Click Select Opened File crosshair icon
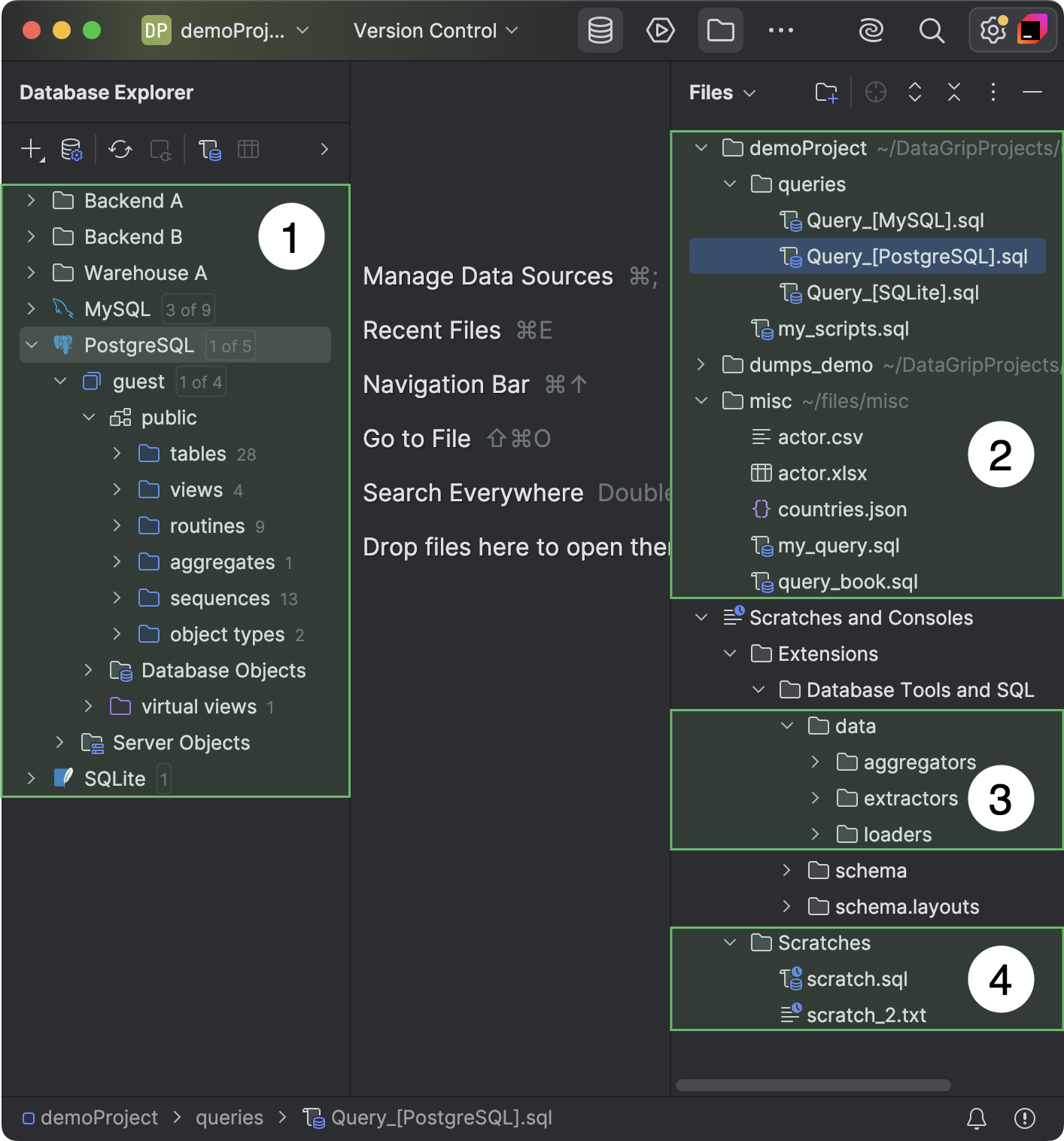 point(876,93)
